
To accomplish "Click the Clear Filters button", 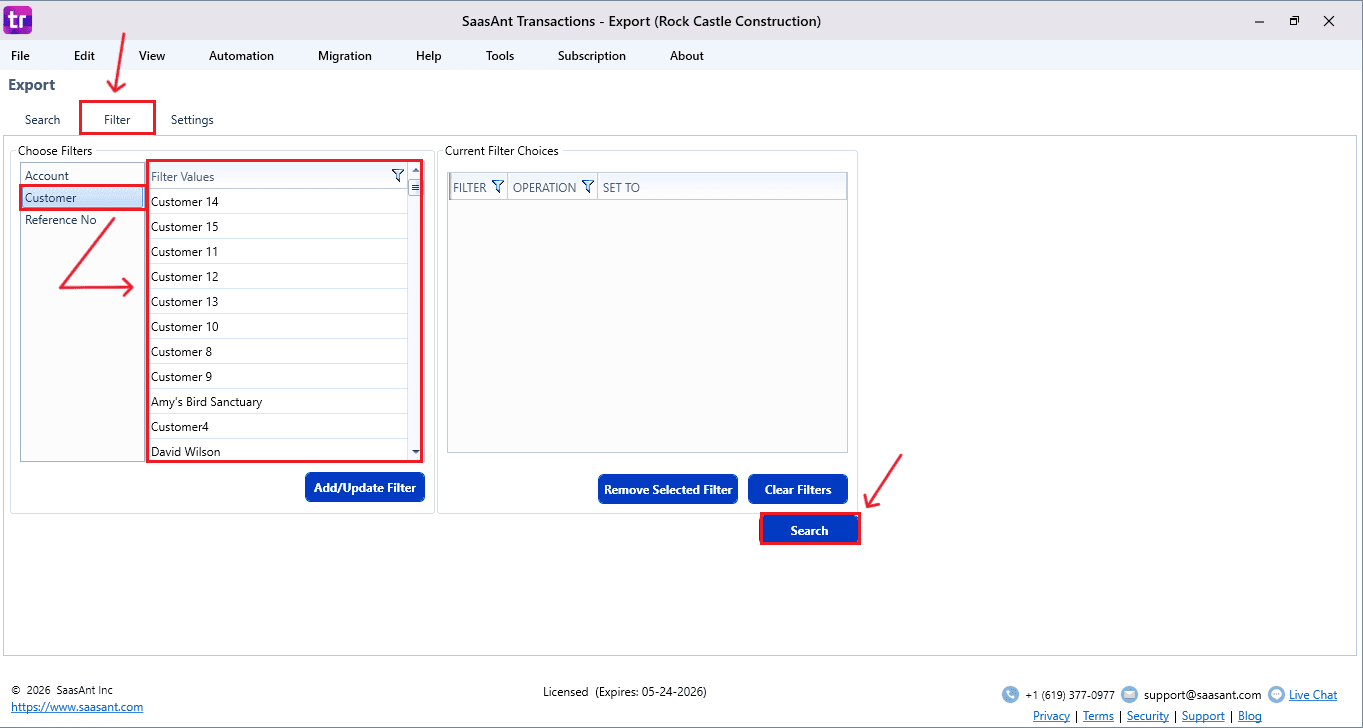I will point(798,490).
